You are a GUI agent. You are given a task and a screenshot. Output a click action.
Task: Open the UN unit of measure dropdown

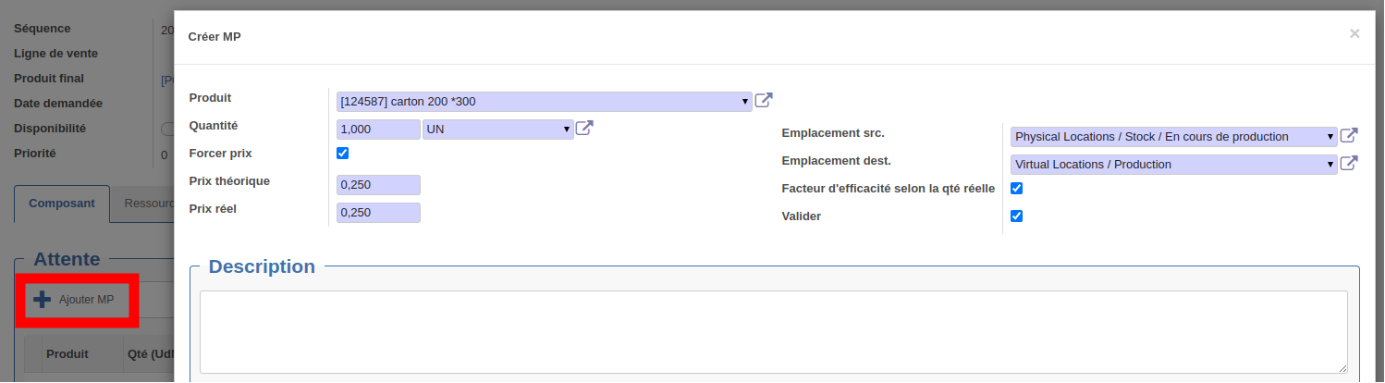[498, 129]
